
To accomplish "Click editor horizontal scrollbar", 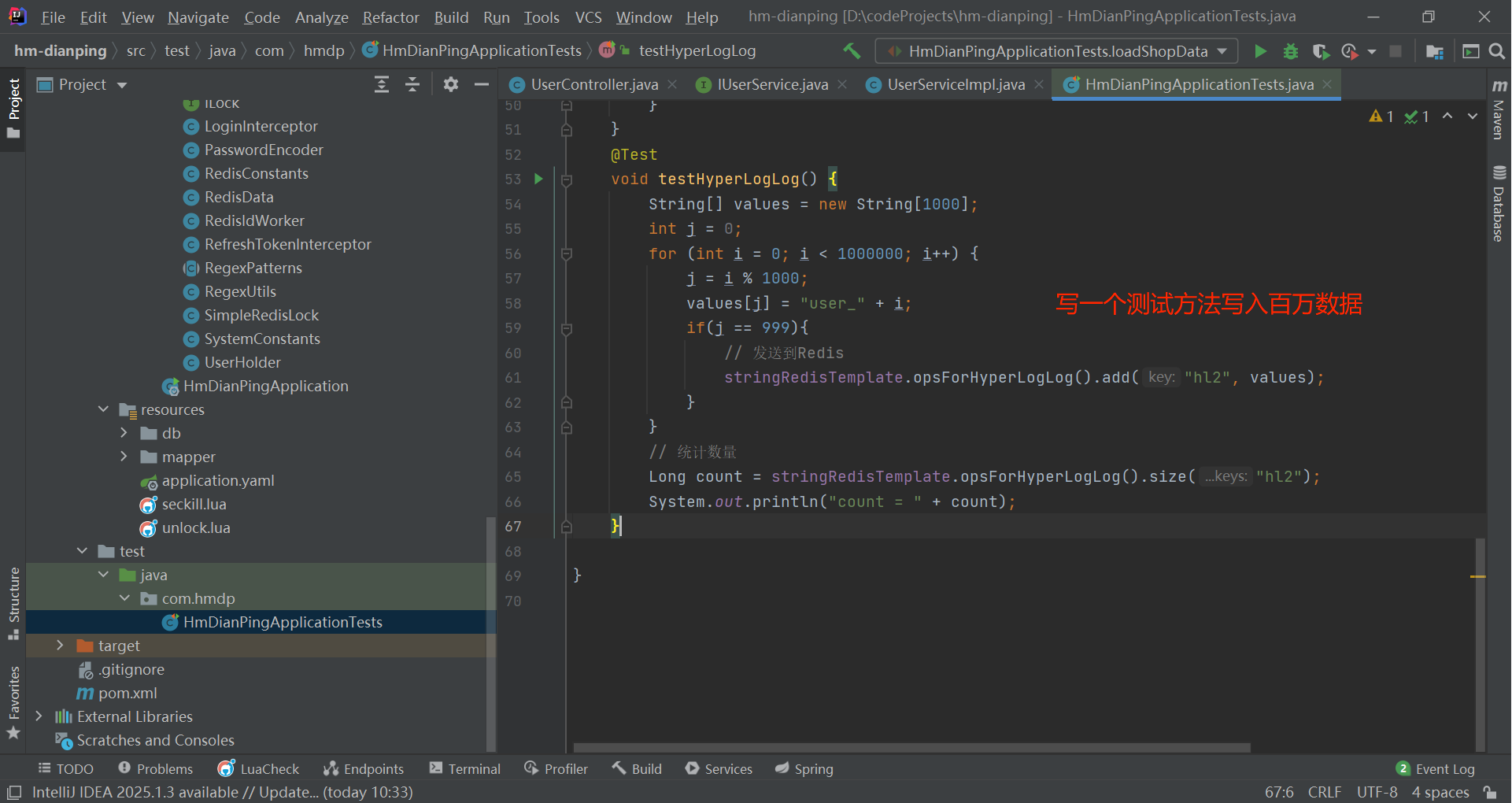I will [x=911, y=747].
